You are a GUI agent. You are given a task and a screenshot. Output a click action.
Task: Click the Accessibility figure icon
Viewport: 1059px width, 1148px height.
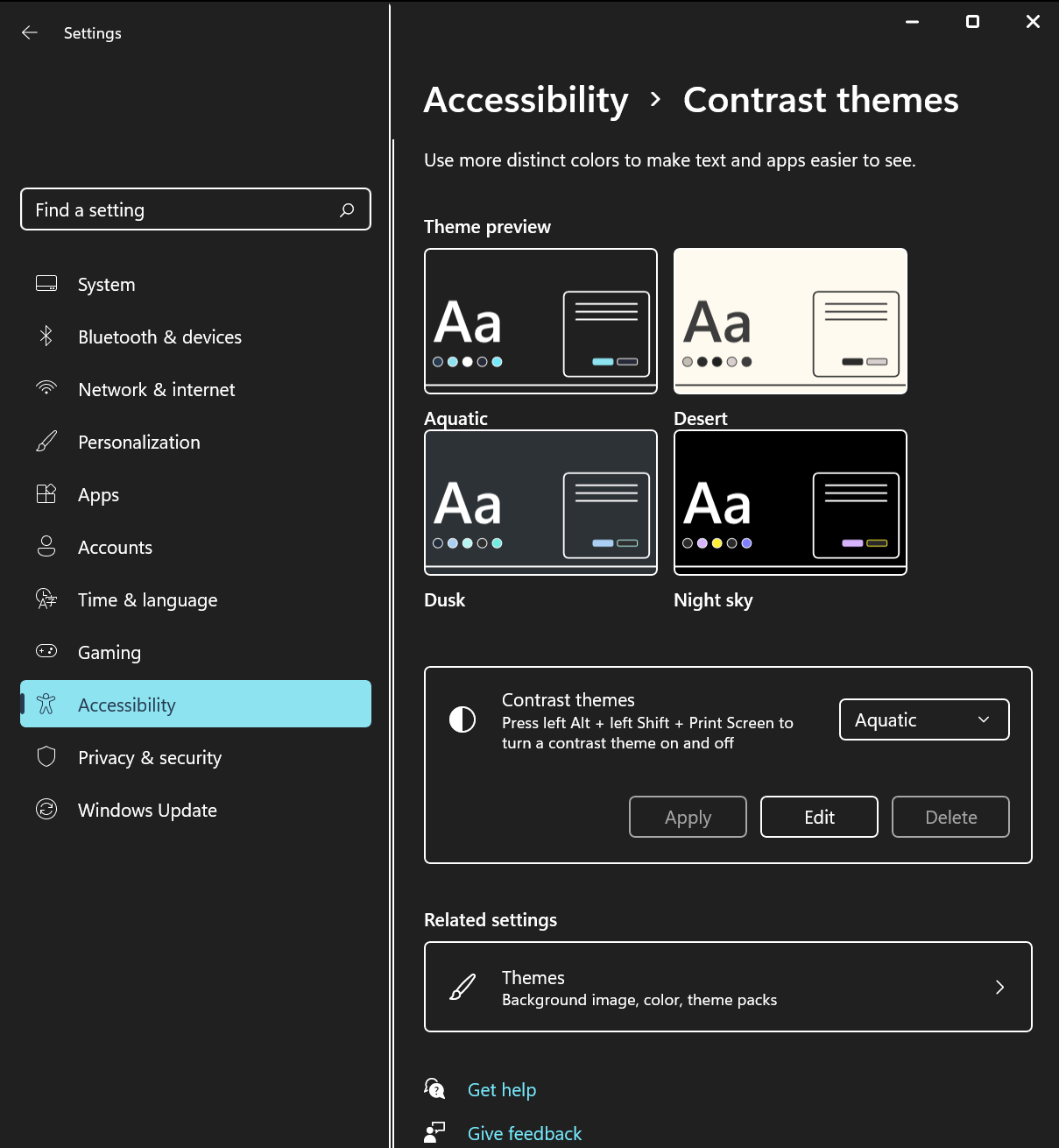46,704
